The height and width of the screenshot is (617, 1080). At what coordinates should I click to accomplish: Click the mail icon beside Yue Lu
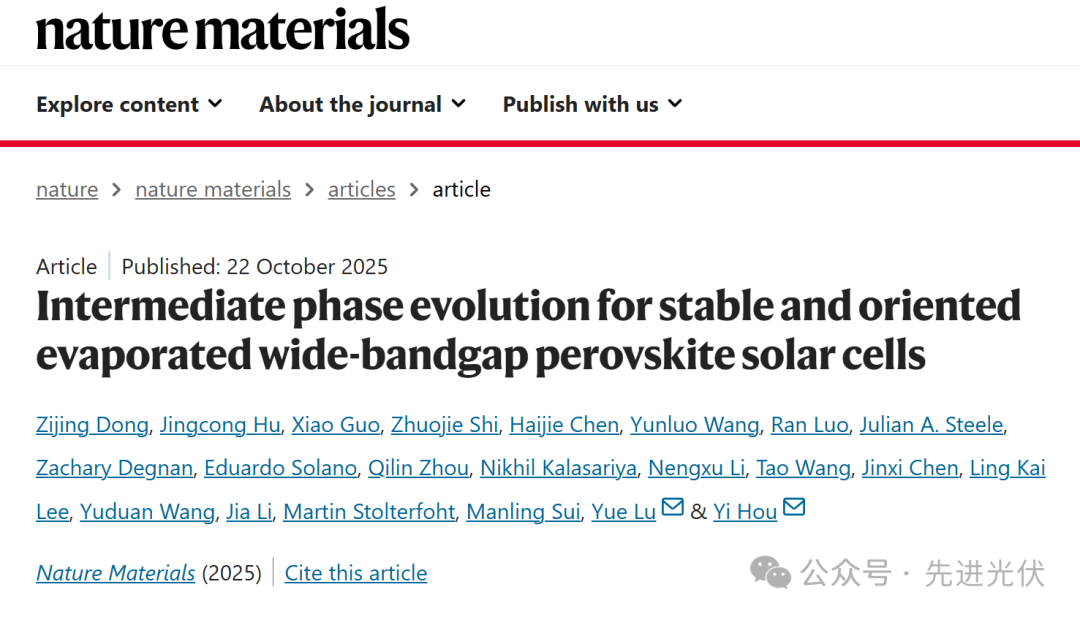(x=673, y=508)
